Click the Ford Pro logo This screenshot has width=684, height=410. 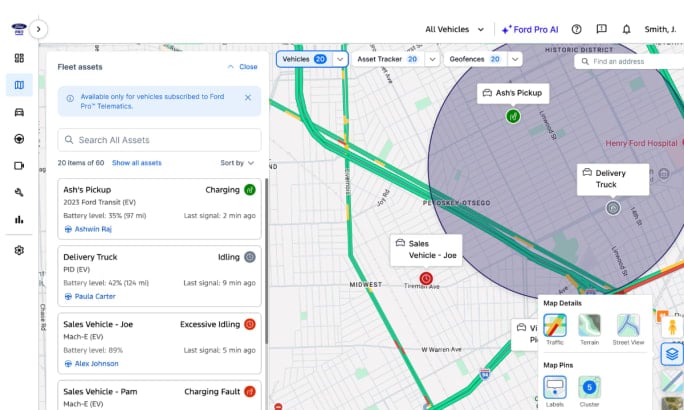tap(19, 29)
